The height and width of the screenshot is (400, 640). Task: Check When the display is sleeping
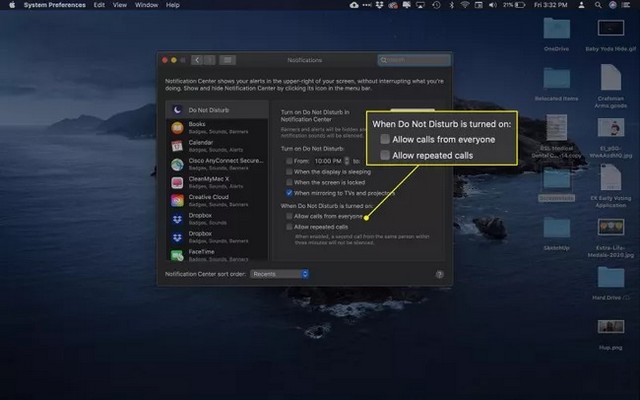click(289, 172)
